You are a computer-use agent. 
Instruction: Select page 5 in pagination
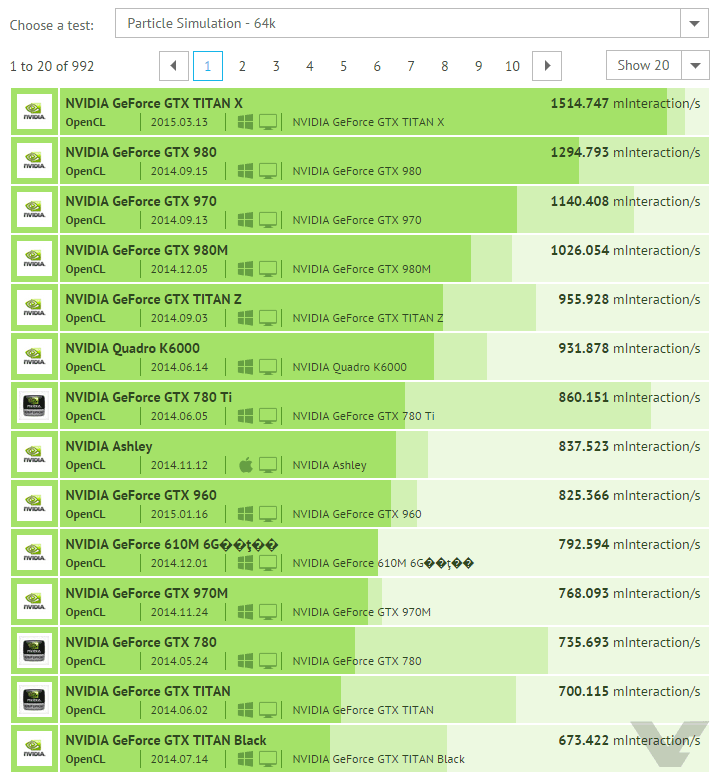[x=343, y=66]
